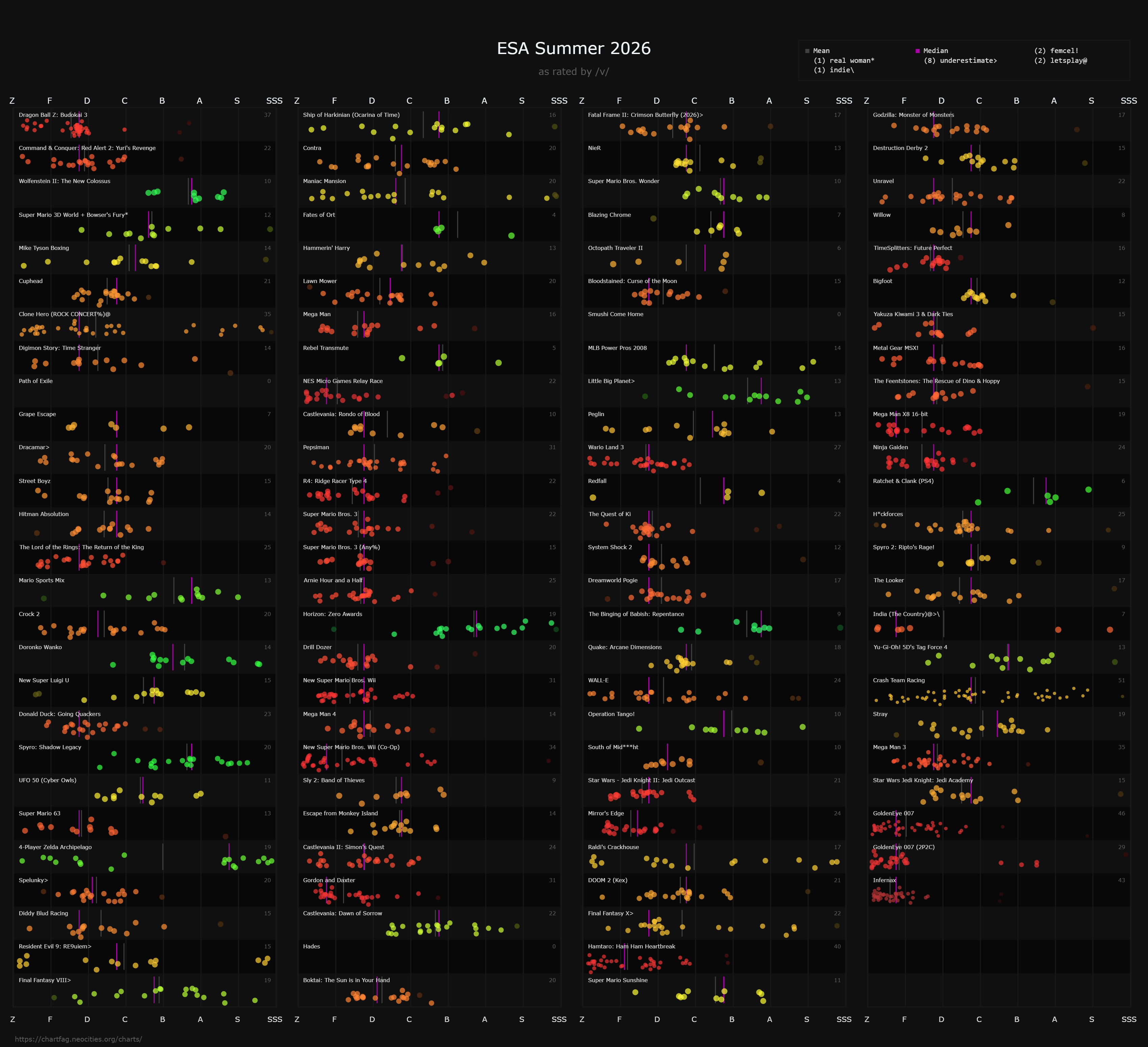Click the 'Mario Sports Mix' label

click(x=42, y=581)
